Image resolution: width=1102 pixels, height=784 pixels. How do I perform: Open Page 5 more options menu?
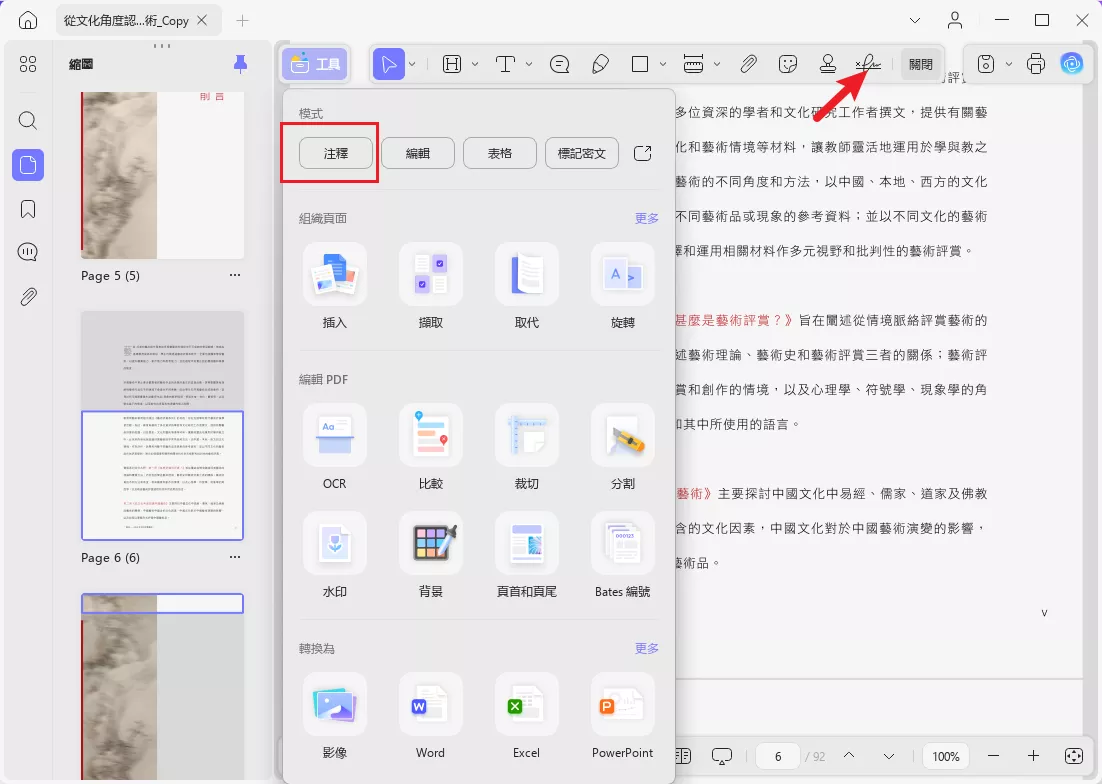[235, 275]
